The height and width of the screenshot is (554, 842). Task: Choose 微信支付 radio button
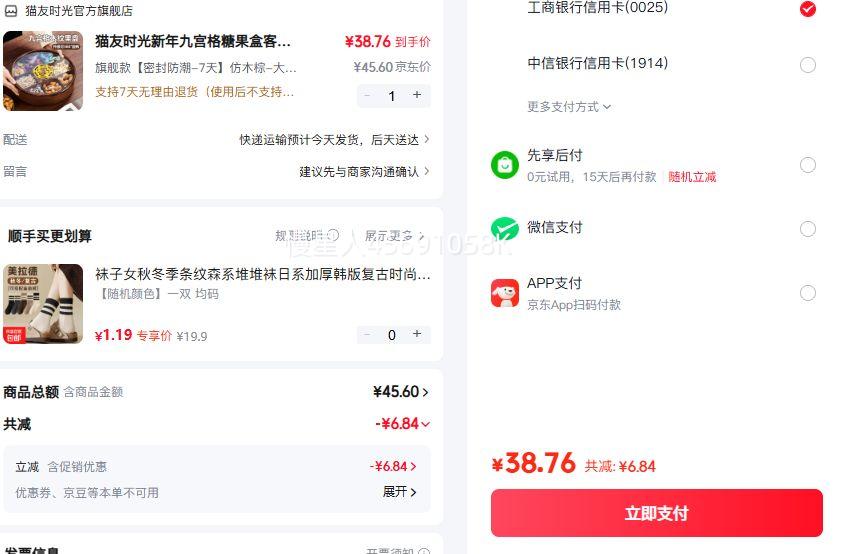(x=808, y=229)
